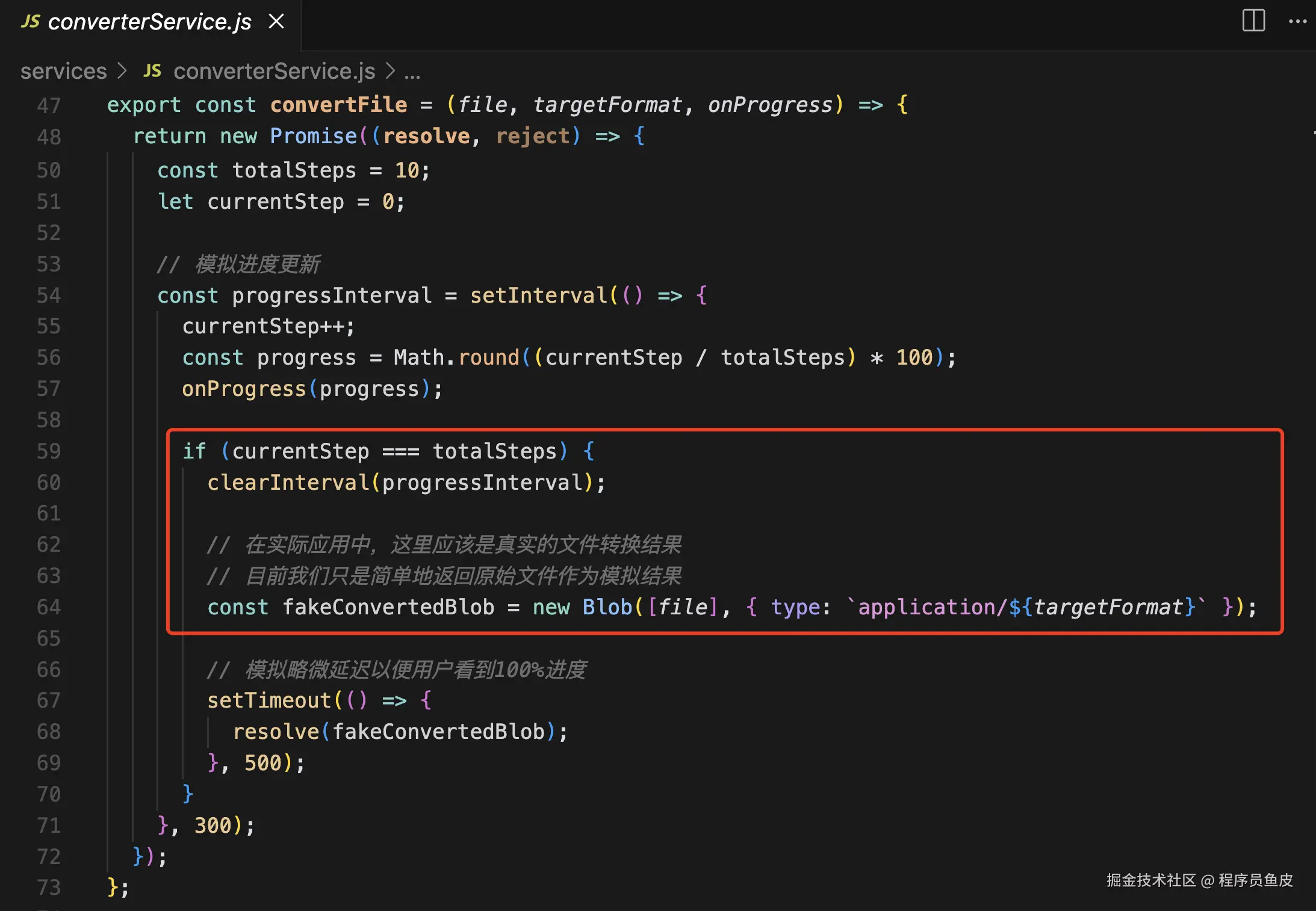The image size is (1316, 911).
Task: Open the services breadcrumb folder
Action: click(x=63, y=71)
